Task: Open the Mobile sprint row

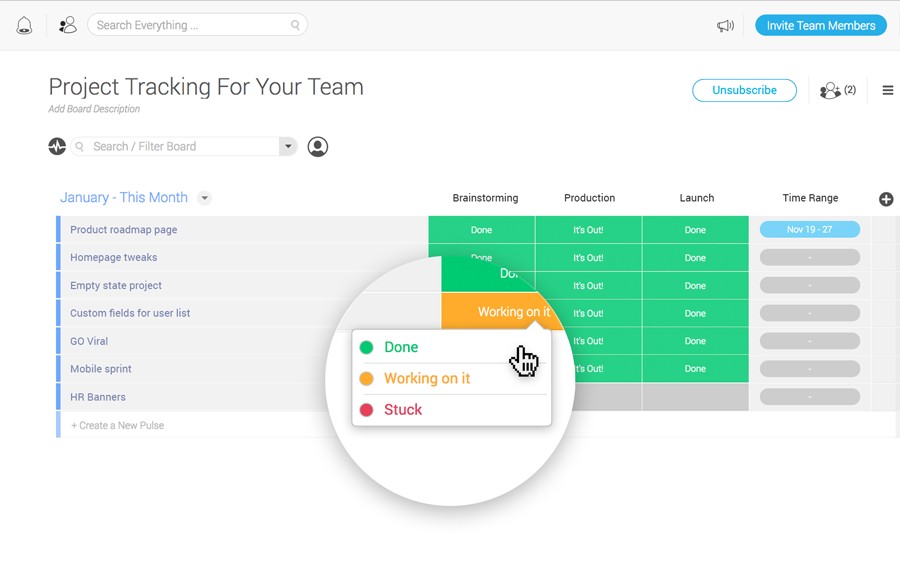Action: tap(100, 368)
